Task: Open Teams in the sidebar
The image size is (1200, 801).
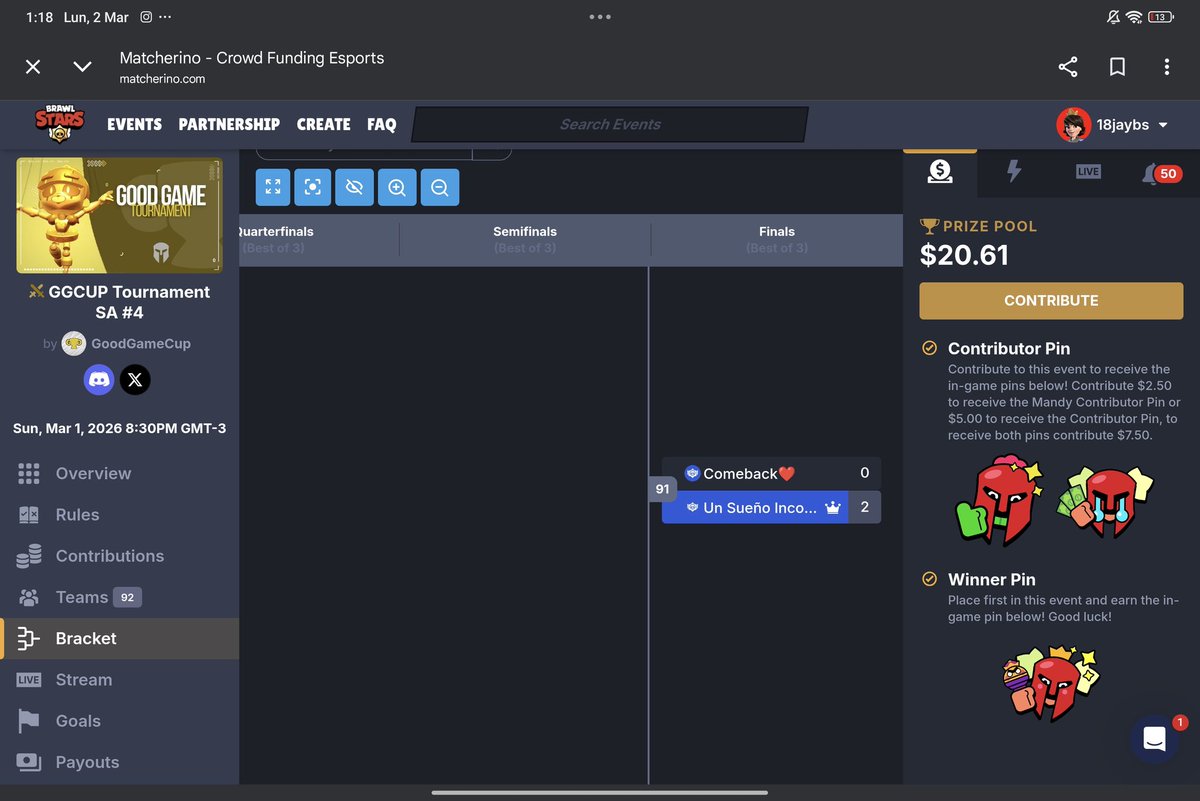Action: click(x=119, y=597)
